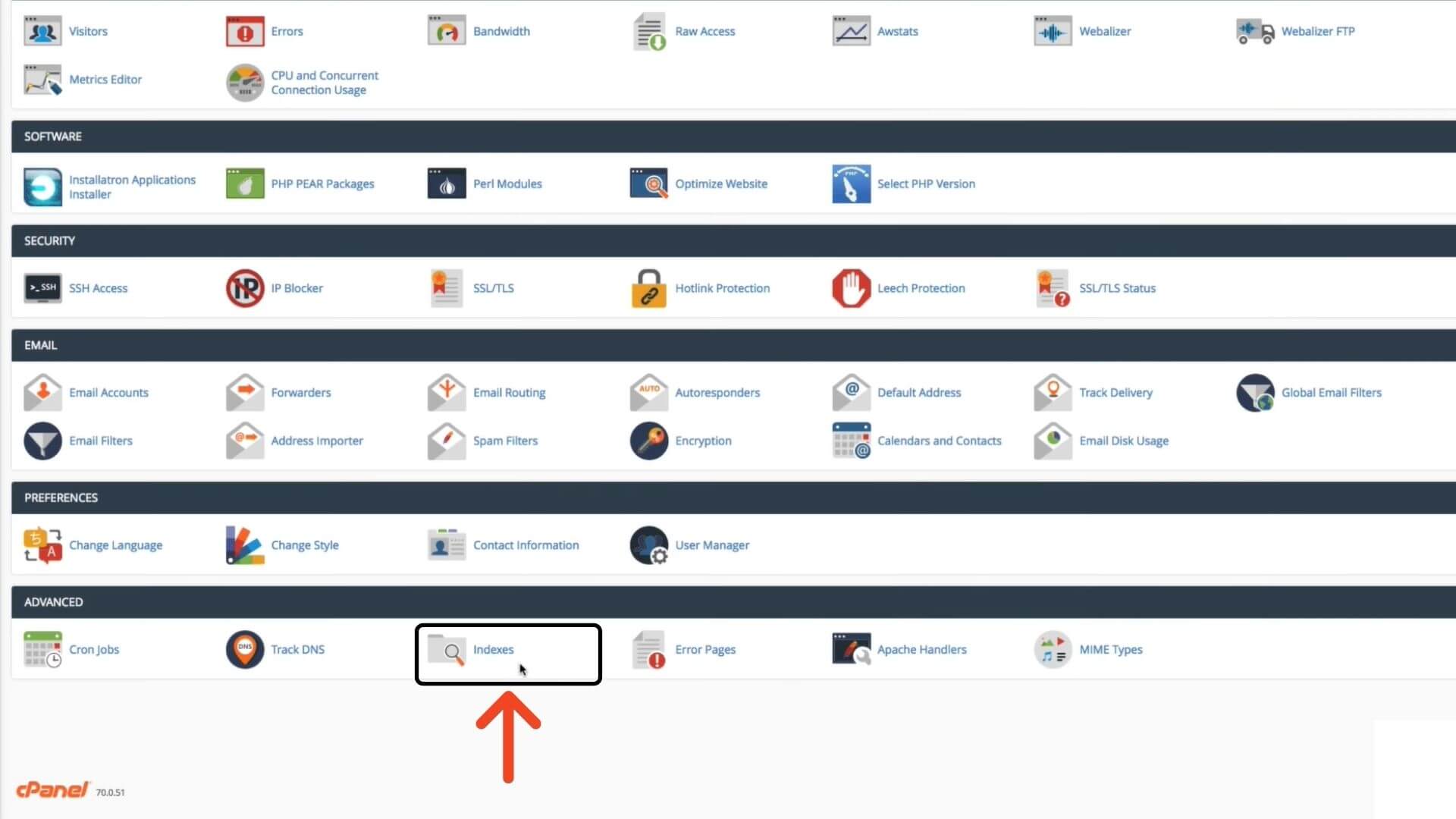Open the MIME Types tool
The height and width of the screenshot is (819, 1456).
[1112, 650]
